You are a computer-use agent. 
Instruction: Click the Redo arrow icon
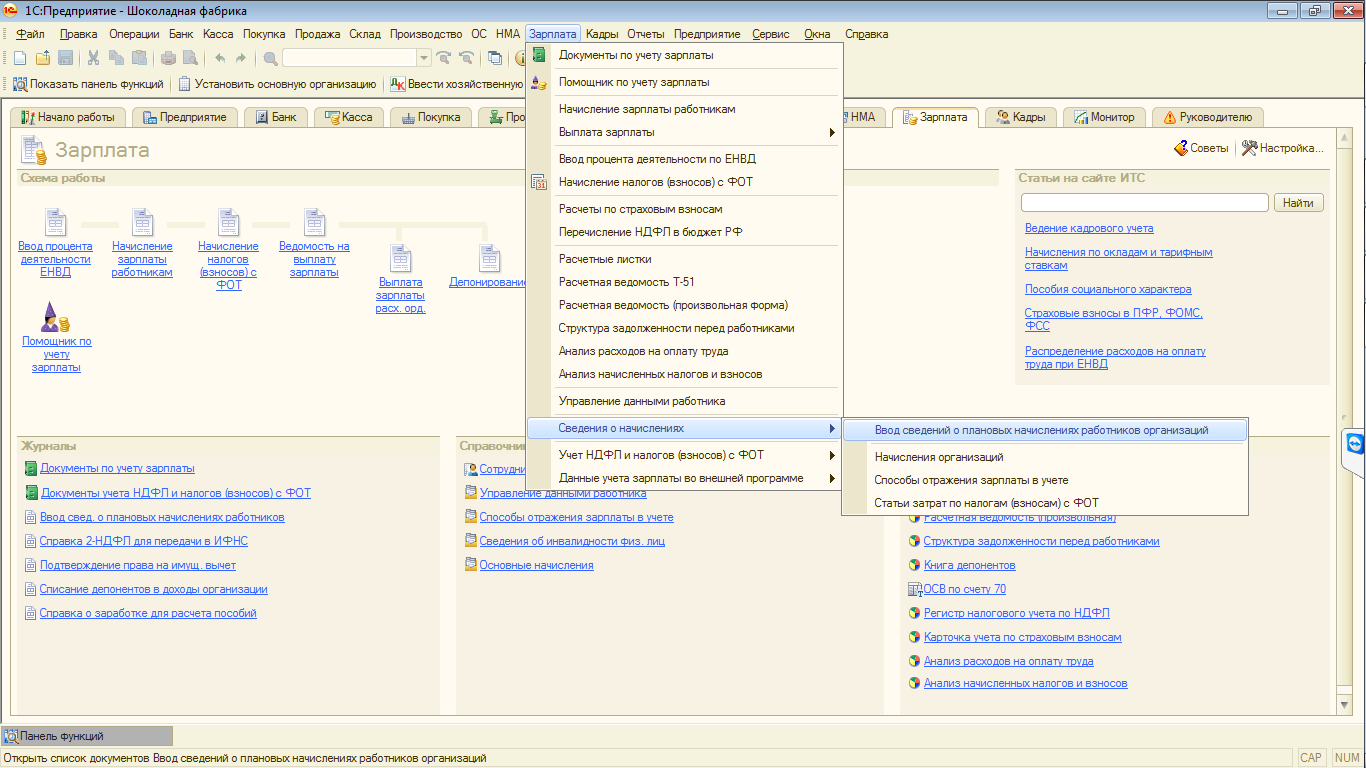tap(243, 58)
